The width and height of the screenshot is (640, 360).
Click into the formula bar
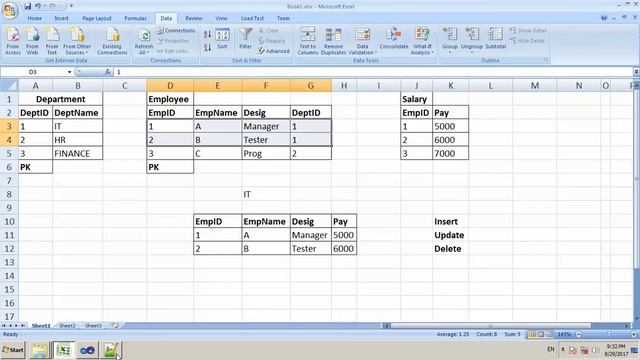(373, 72)
